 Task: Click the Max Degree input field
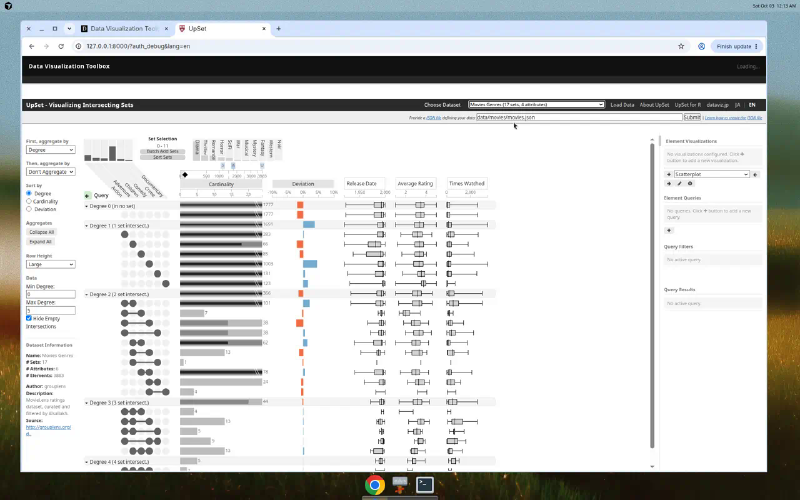pos(51,310)
